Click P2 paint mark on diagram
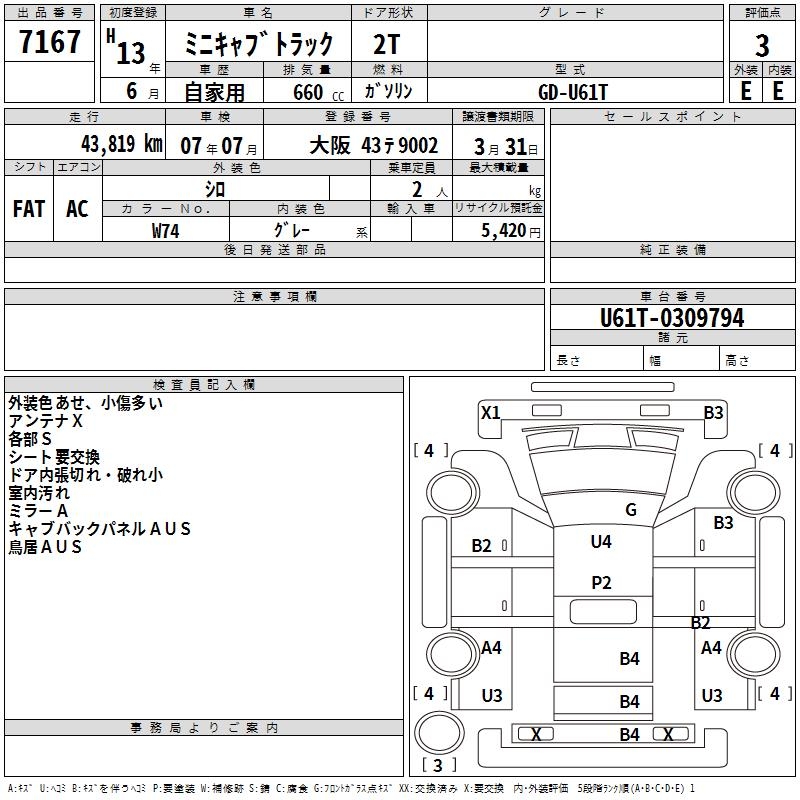The height and width of the screenshot is (800, 800). click(601, 583)
